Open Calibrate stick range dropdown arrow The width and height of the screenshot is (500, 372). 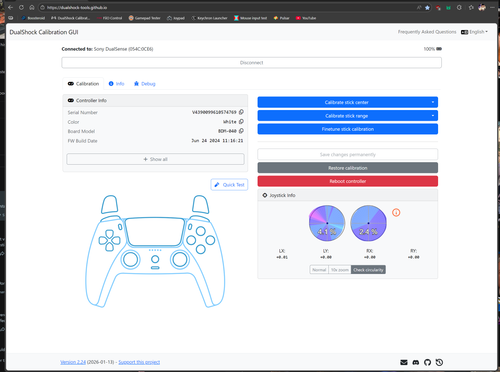pyautogui.click(x=433, y=116)
